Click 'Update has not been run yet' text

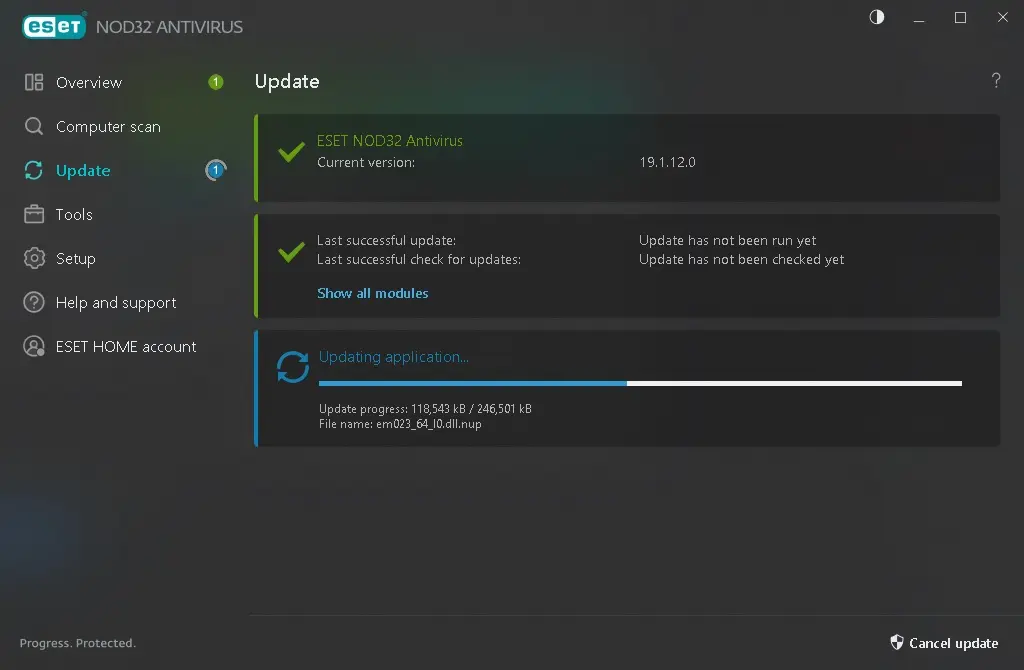click(x=728, y=240)
